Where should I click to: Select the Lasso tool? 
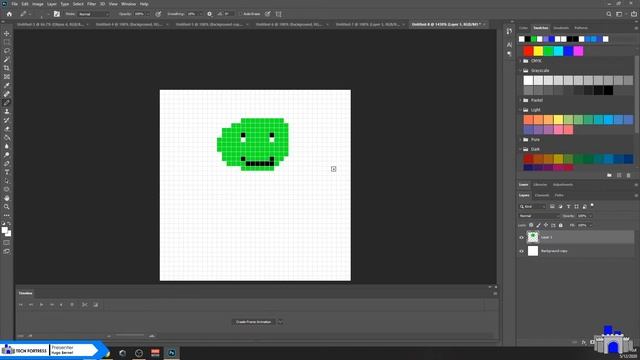click(x=7, y=51)
